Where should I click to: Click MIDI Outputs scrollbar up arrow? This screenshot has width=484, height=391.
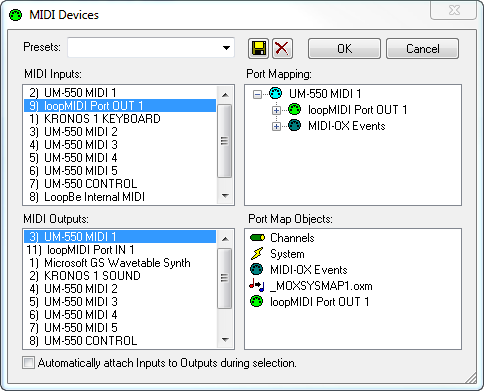[225, 239]
